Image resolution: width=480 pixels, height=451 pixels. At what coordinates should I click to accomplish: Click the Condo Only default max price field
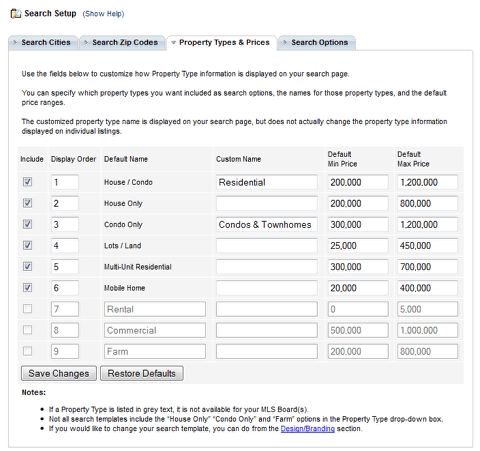(427, 224)
